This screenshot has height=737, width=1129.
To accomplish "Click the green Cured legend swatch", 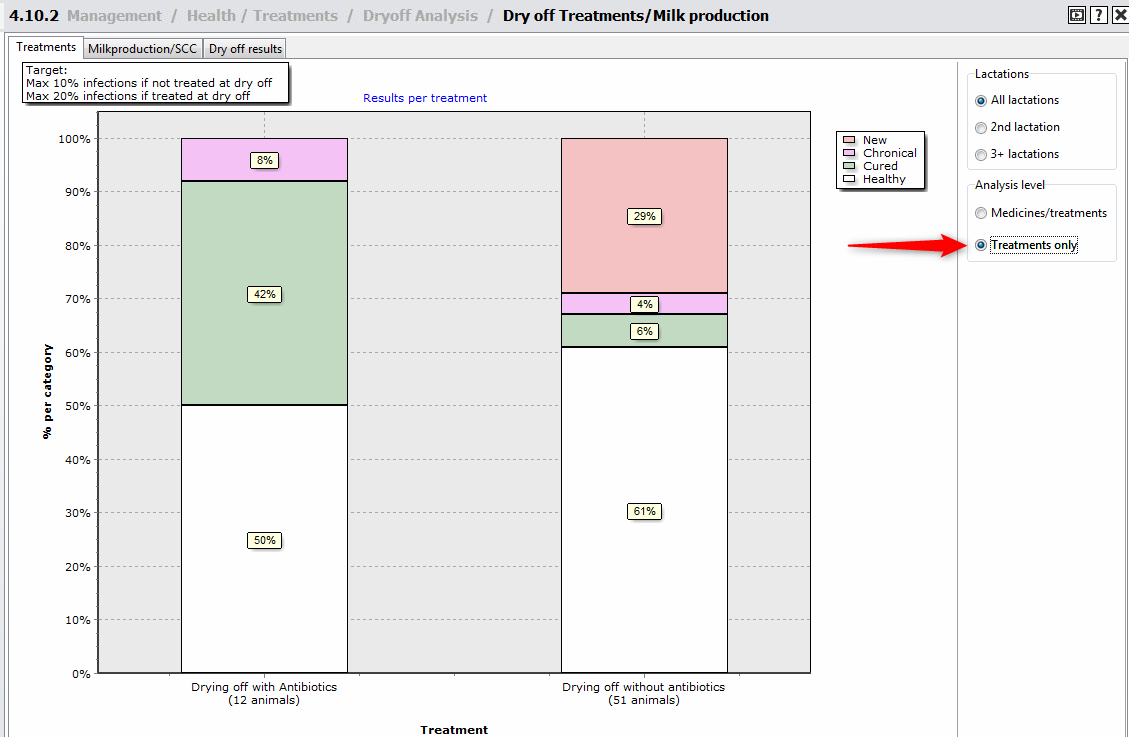I will tap(849, 166).
